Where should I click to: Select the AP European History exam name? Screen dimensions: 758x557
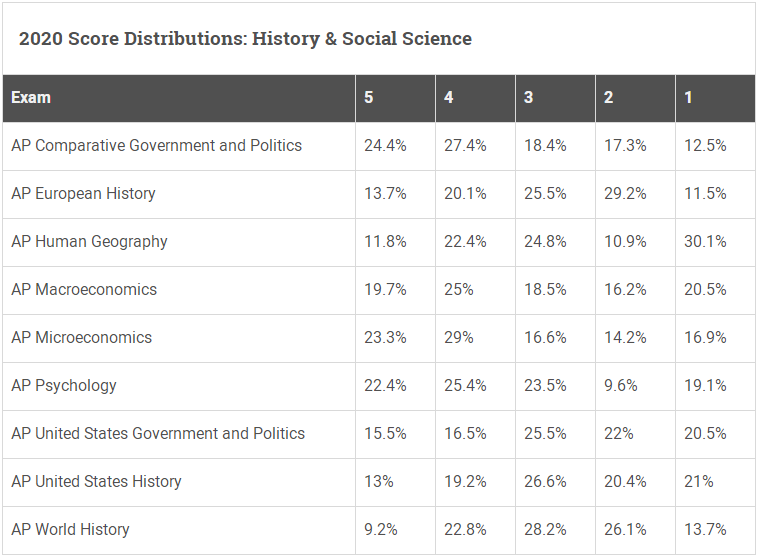(x=83, y=194)
